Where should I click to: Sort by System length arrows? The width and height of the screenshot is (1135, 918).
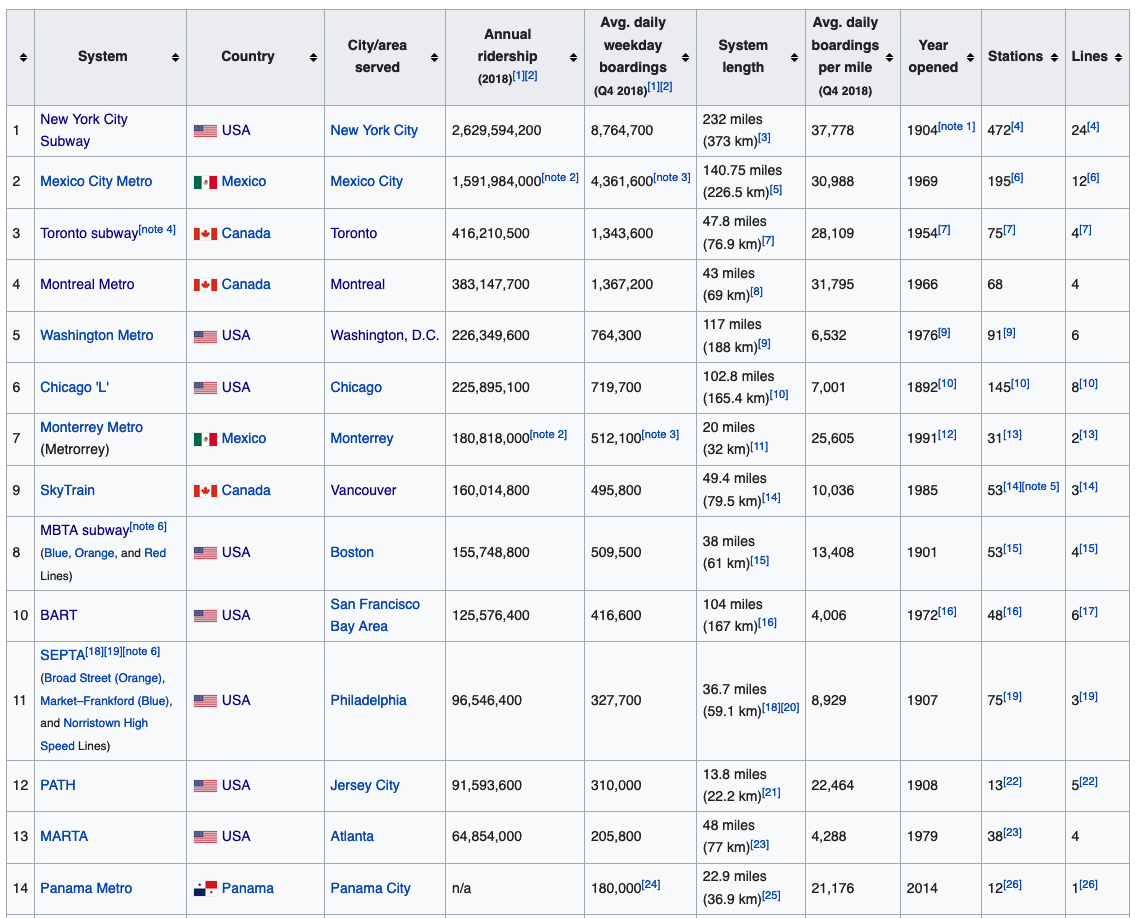click(793, 58)
